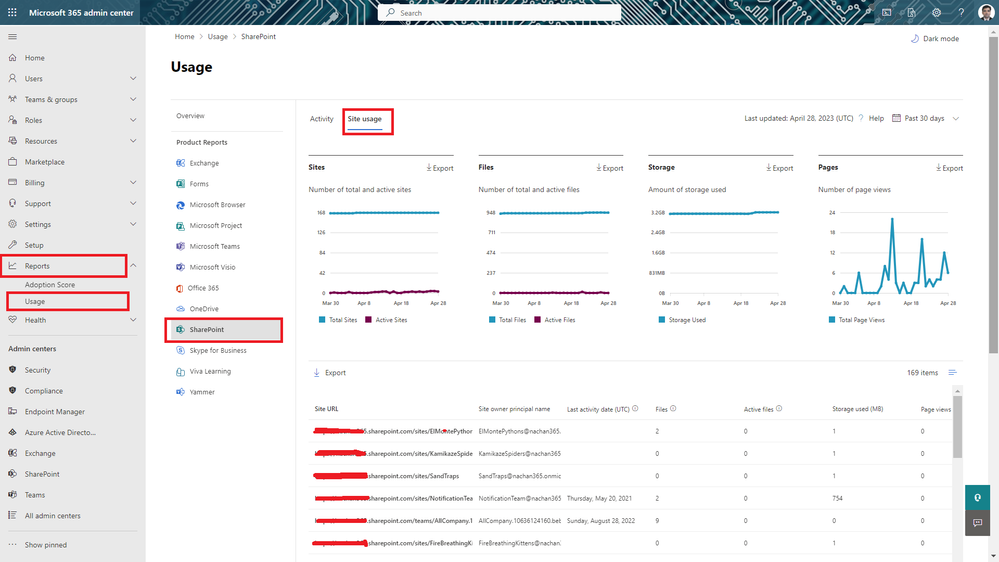The height and width of the screenshot is (562, 999).
Task: Collapse the Reports chevron
Action: (x=133, y=266)
